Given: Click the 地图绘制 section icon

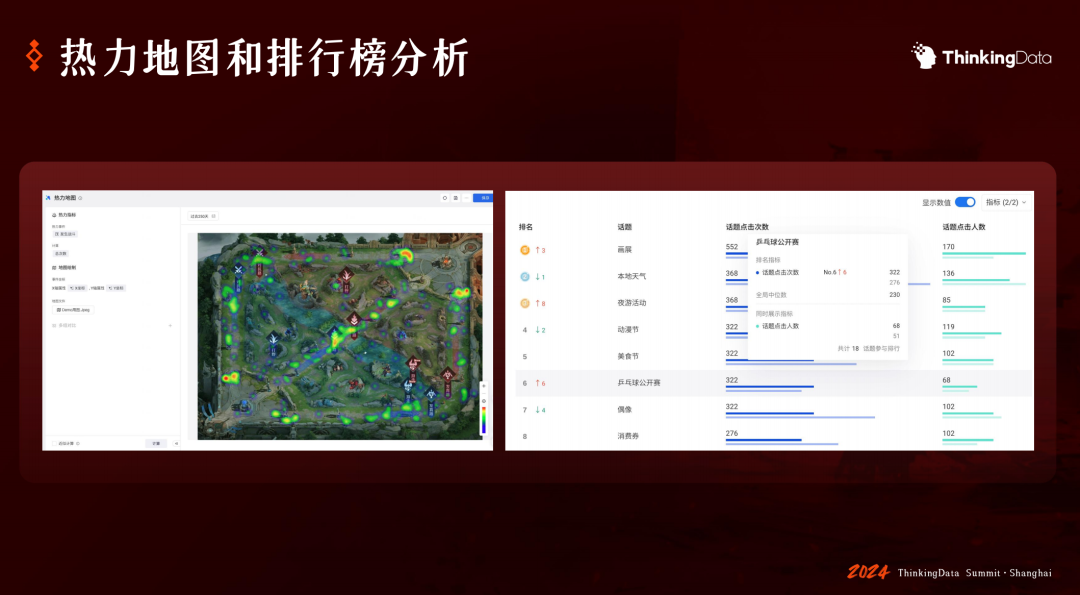Looking at the screenshot, I should pyautogui.click(x=54, y=267).
